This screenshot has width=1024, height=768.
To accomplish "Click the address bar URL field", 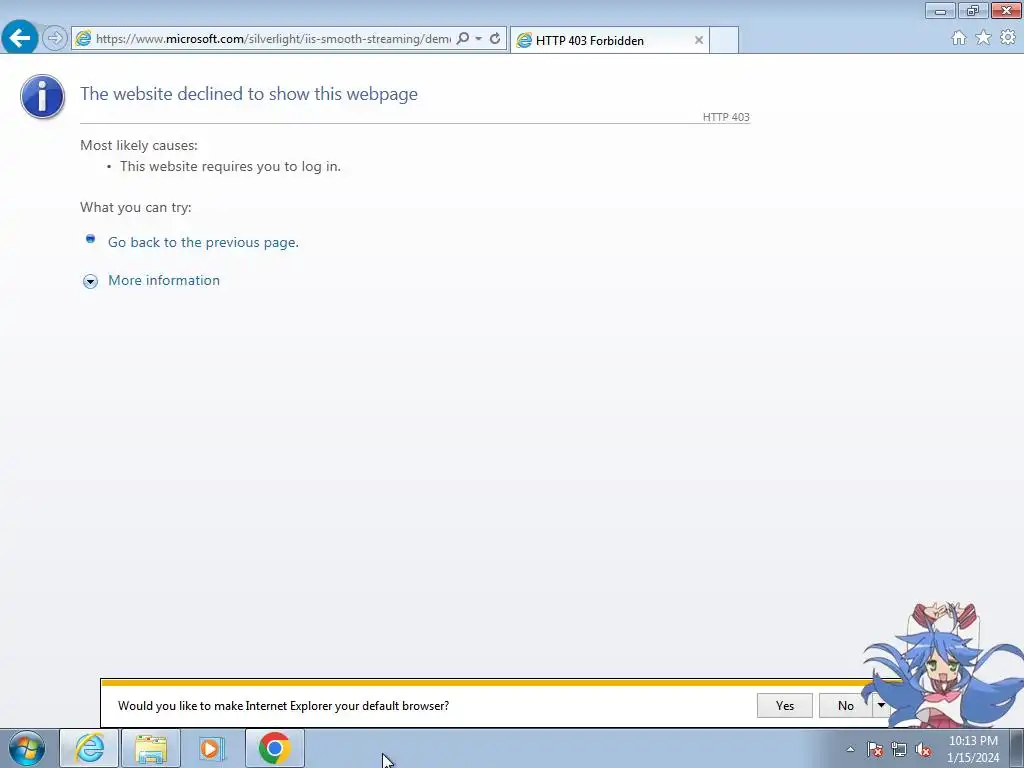I will pos(273,39).
